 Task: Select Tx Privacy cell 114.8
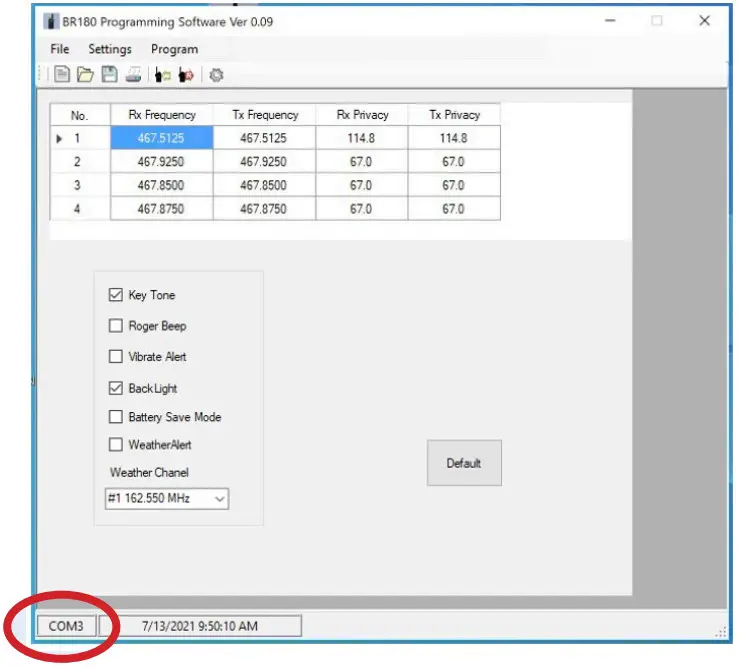pos(454,138)
